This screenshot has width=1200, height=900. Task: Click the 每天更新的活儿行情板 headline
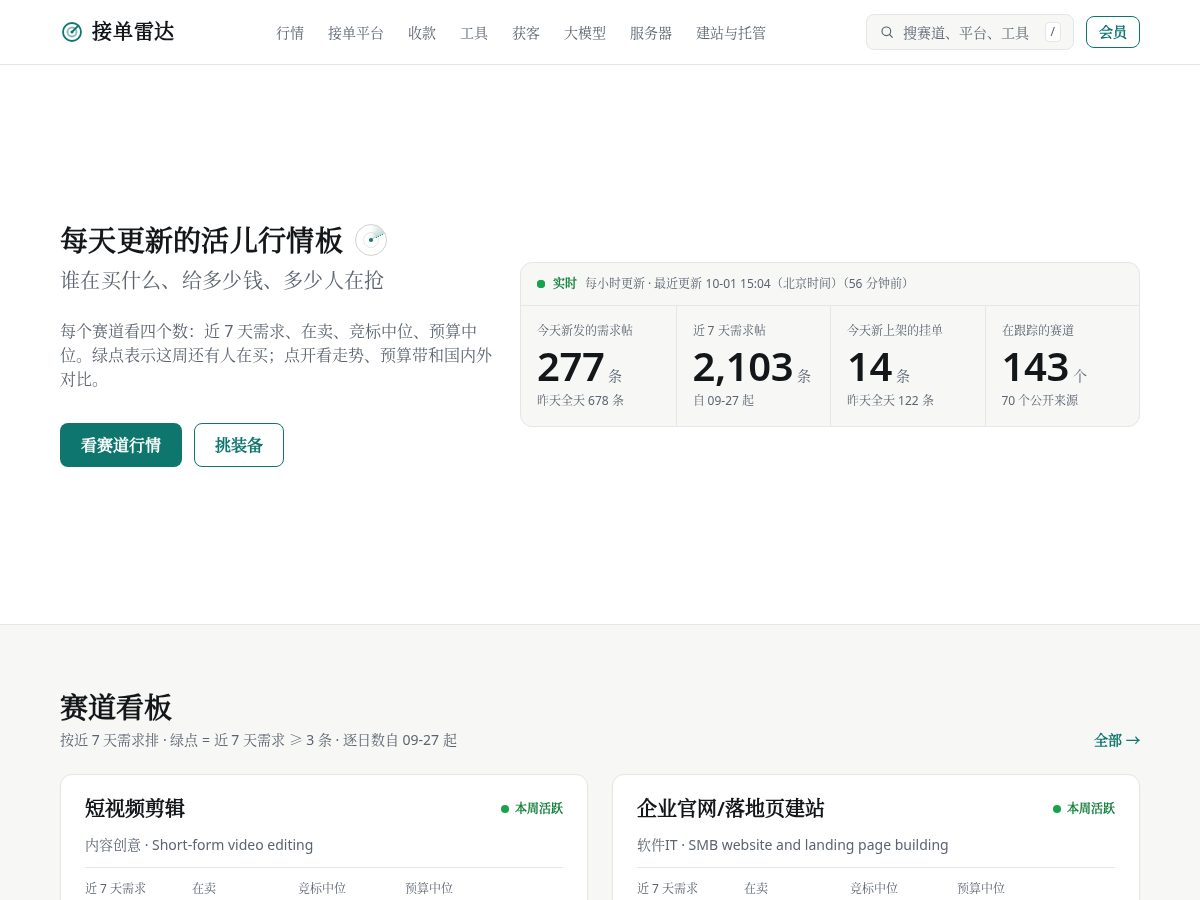coord(202,240)
